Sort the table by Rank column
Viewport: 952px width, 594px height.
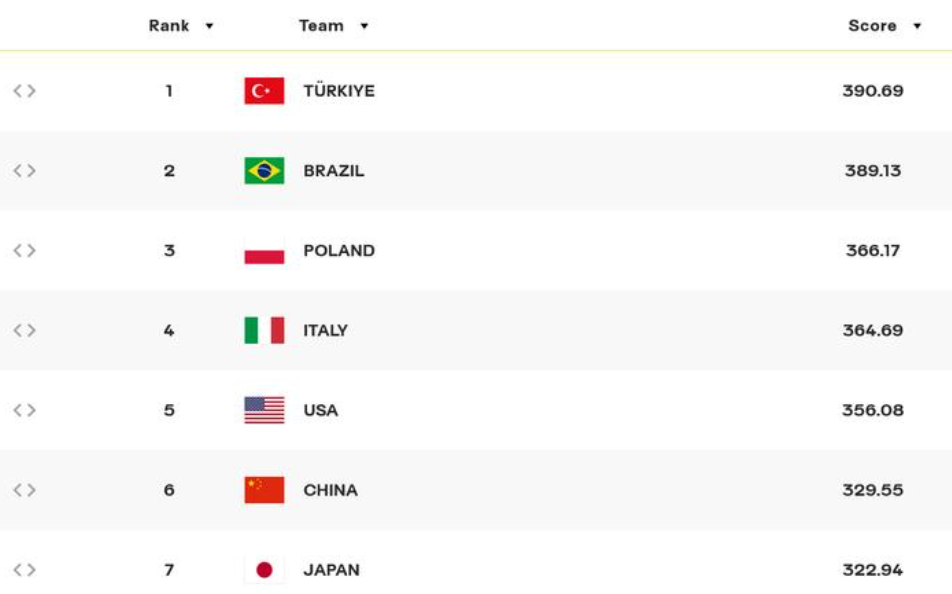coord(181,26)
